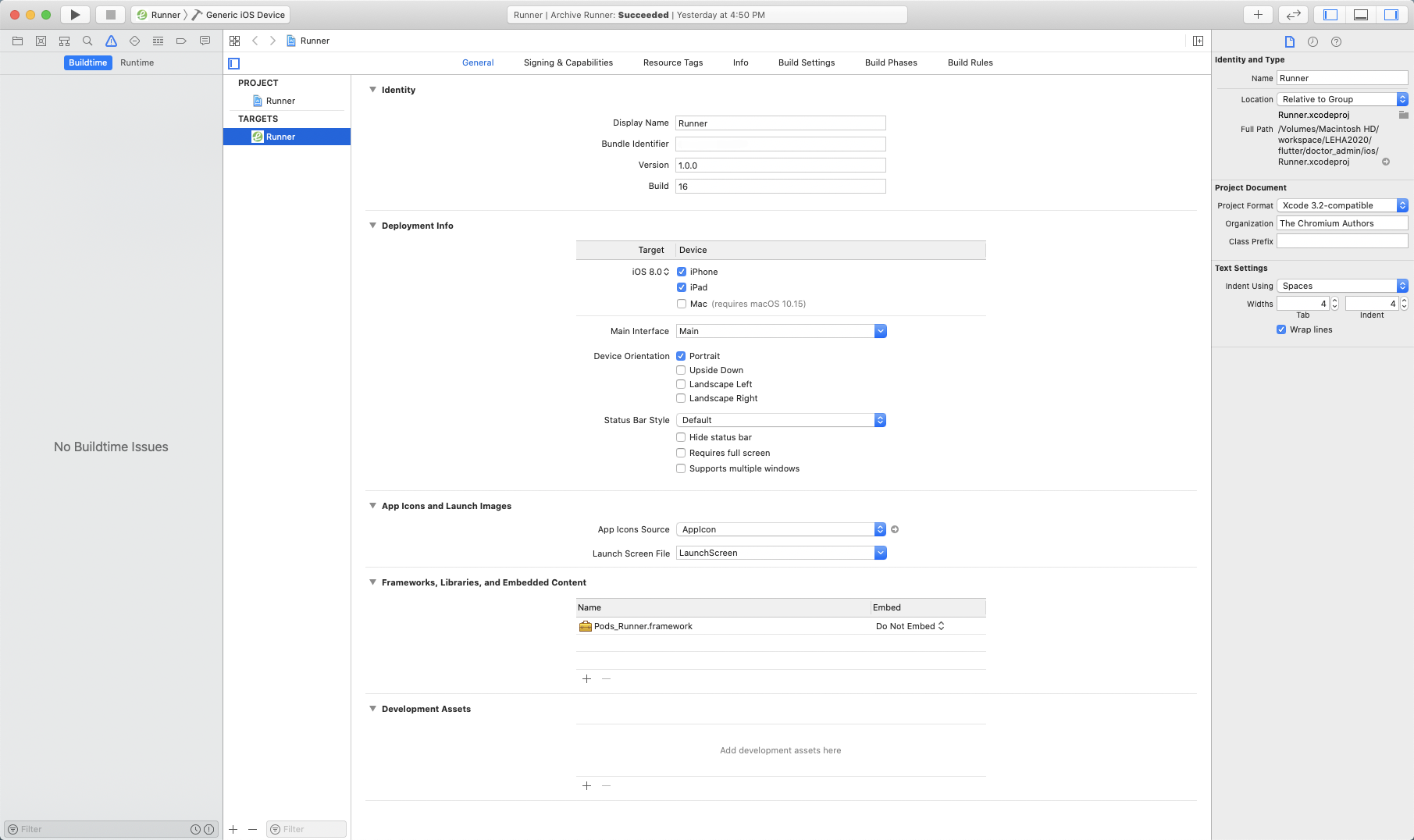Open the Indent Using dropdown
The width and height of the screenshot is (1414, 840).
point(1342,286)
